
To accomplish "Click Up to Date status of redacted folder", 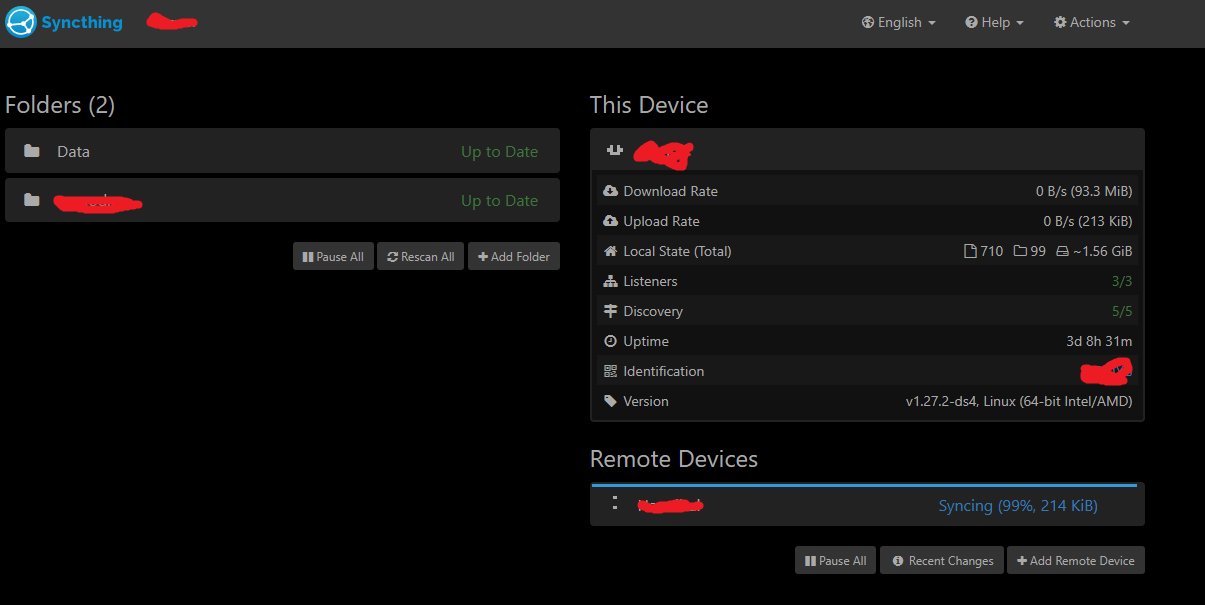I will pyautogui.click(x=499, y=201).
